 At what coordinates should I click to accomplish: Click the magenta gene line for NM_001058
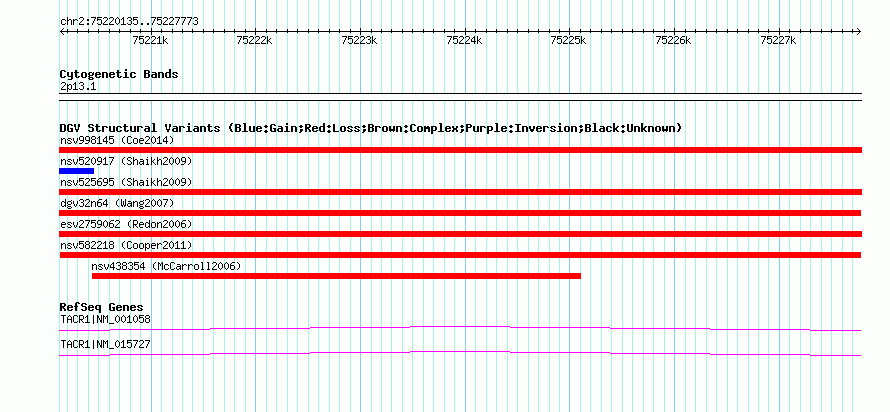tap(460, 328)
